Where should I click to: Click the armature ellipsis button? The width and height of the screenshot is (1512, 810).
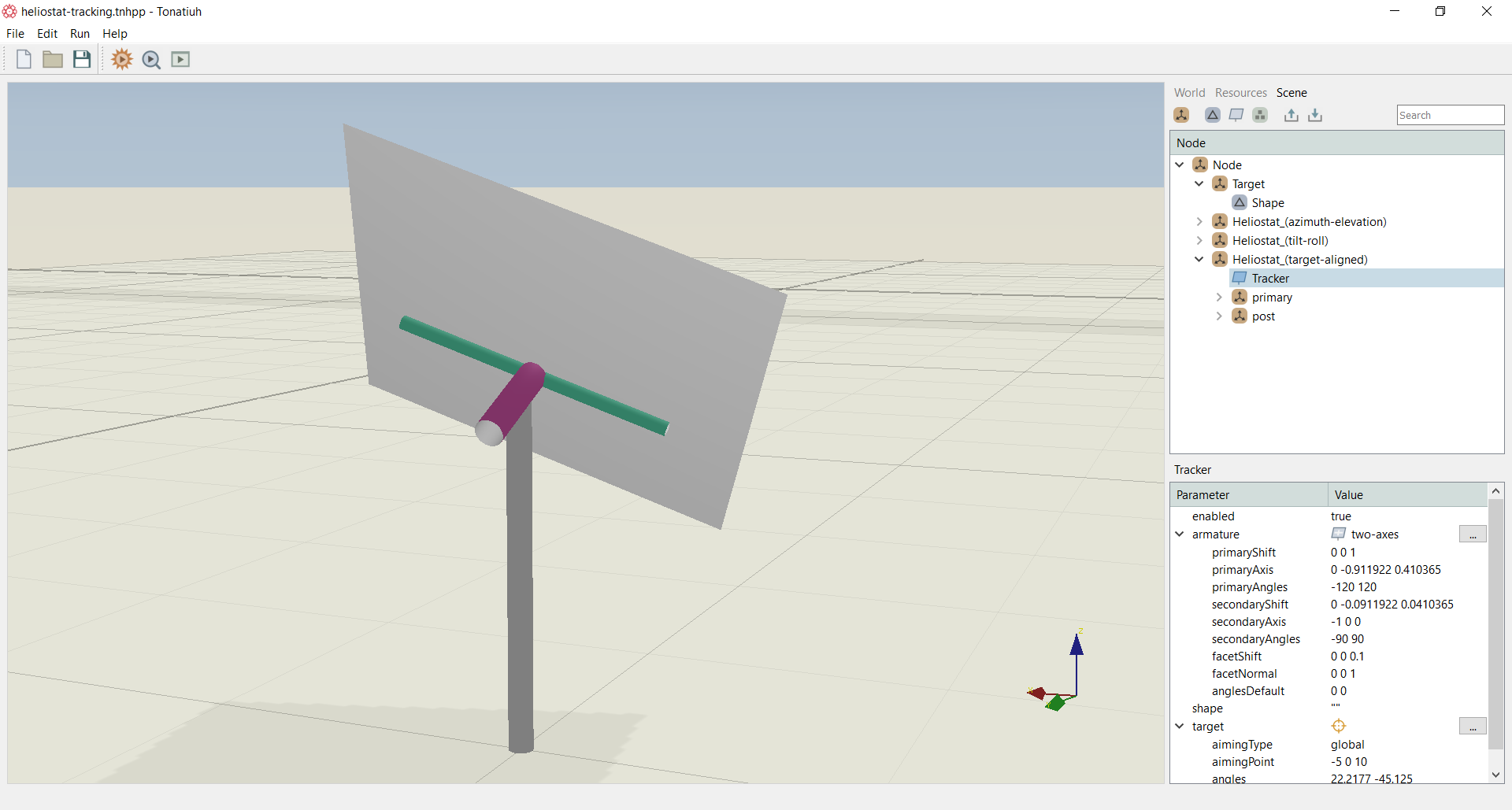[x=1473, y=534]
